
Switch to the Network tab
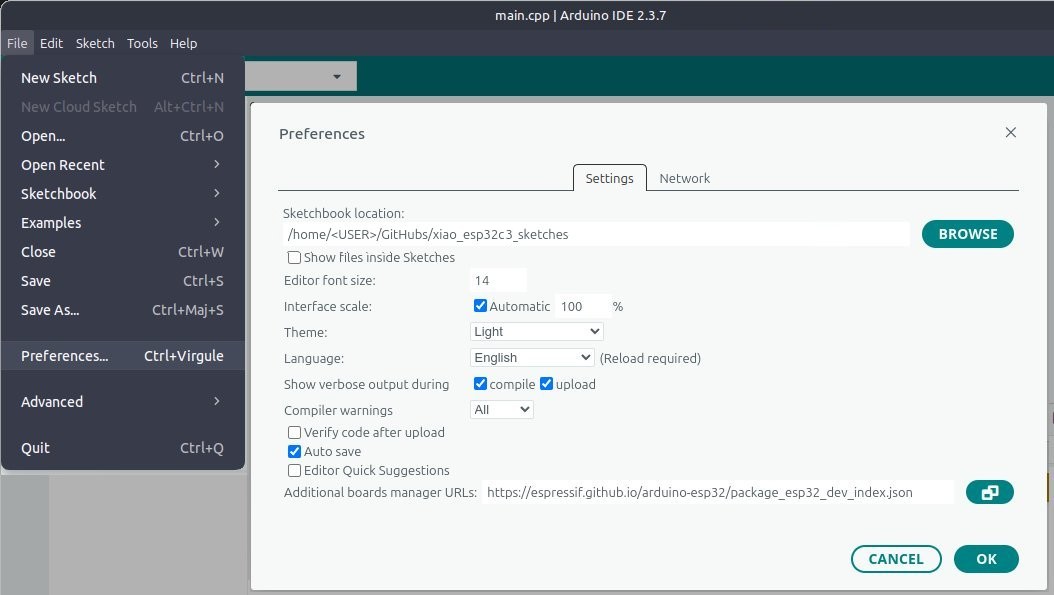pos(685,178)
